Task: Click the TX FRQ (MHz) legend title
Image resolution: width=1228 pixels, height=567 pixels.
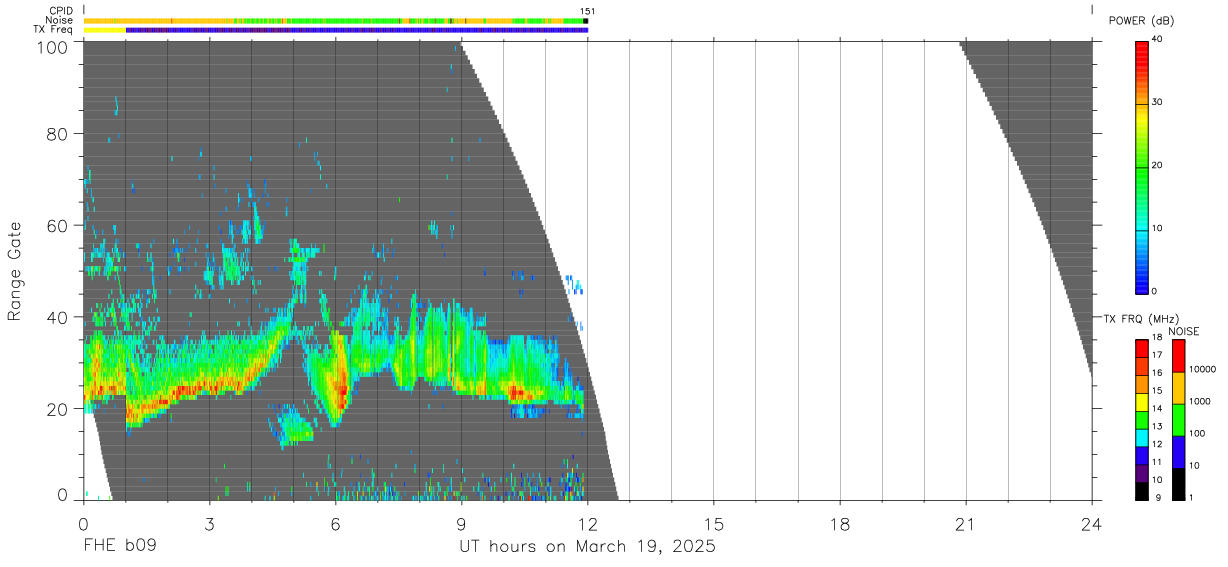Action: 1136,318
